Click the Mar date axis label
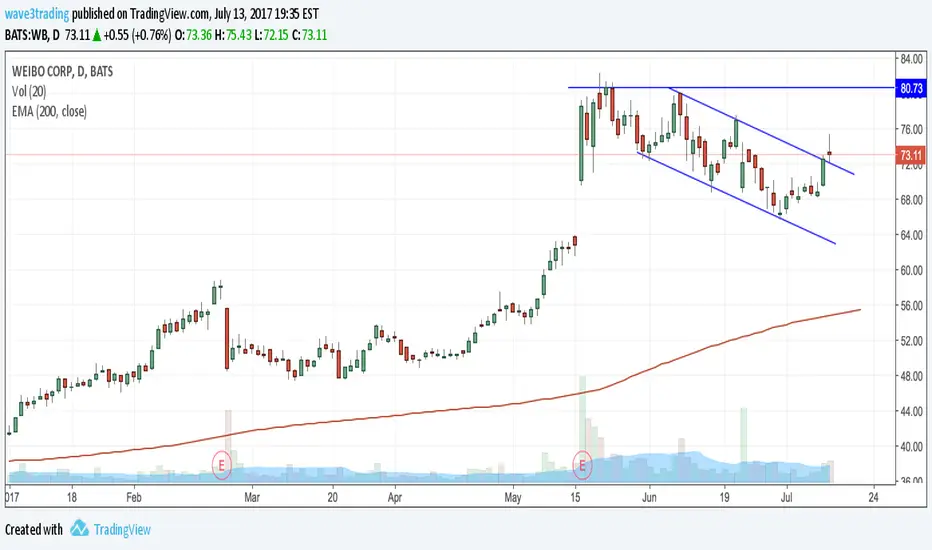This screenshot has height=550, width=932. point(251,497)
